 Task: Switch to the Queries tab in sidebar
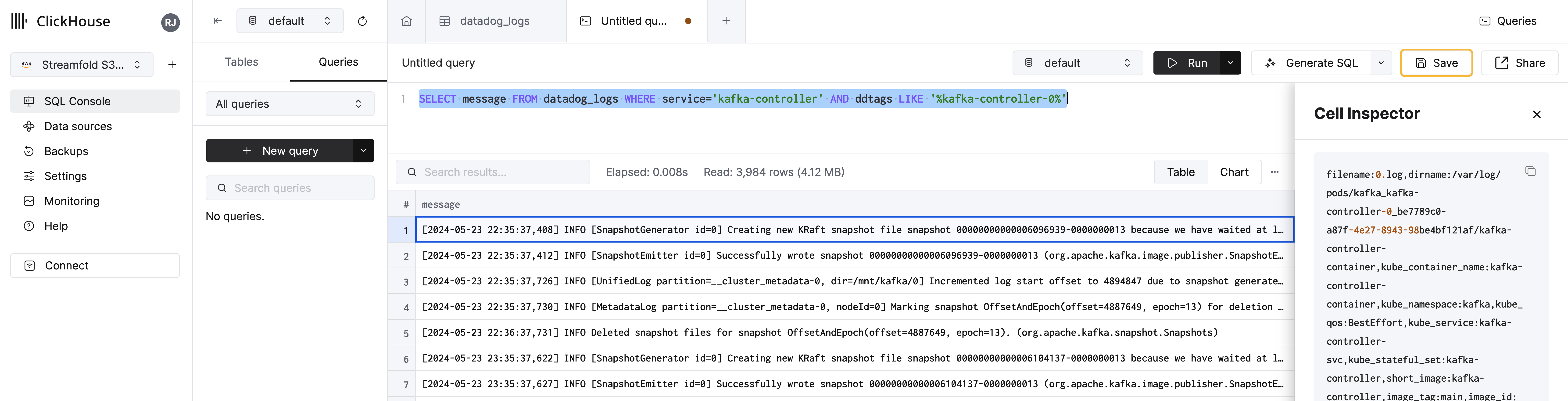pos(338,62)
